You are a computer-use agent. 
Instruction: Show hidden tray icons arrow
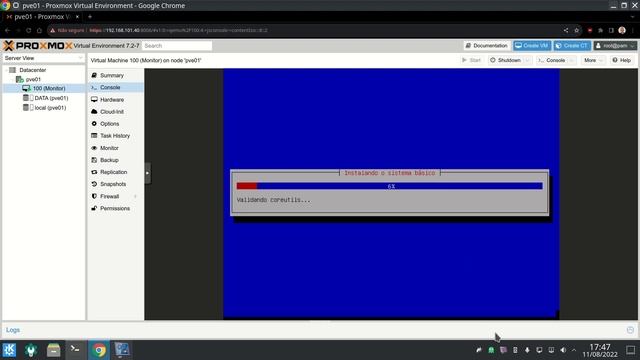coord(574,350)
